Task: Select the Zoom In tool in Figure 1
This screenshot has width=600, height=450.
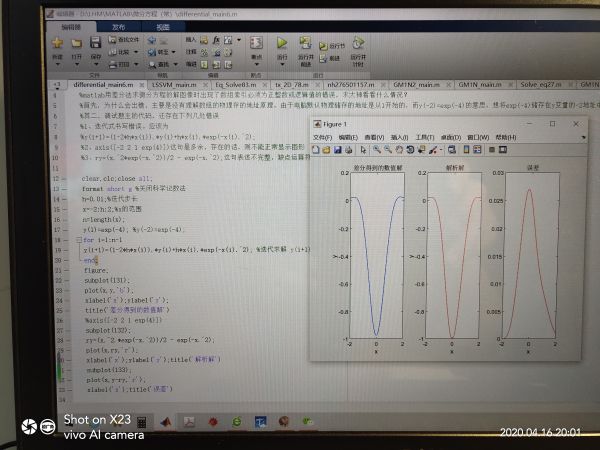Action: (x=375, y=150)
